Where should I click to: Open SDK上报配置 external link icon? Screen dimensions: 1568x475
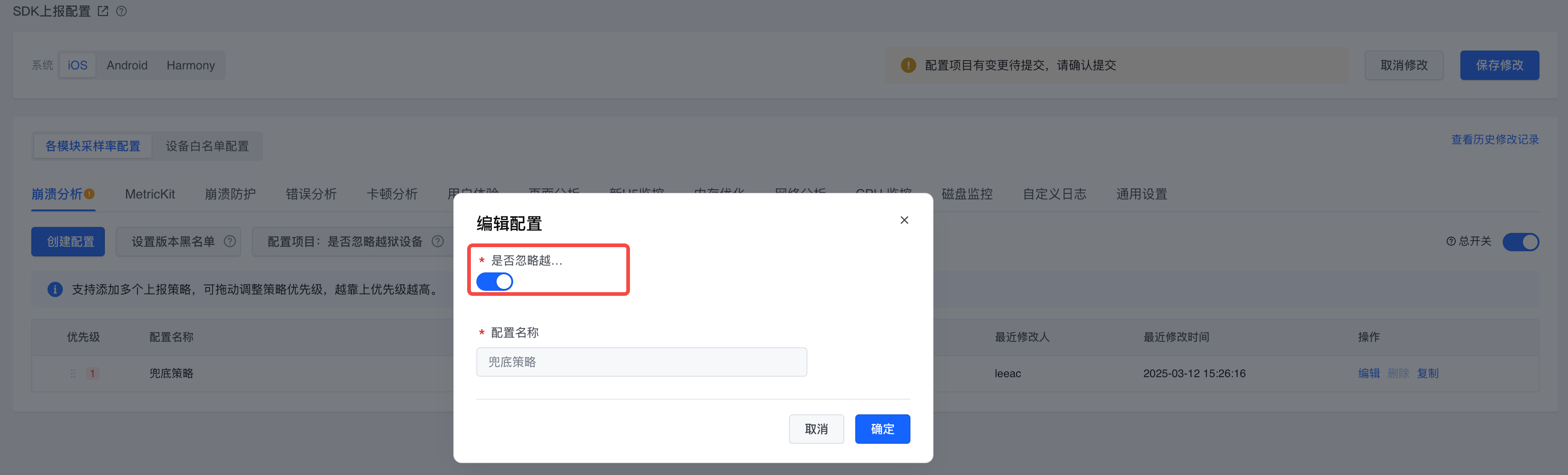[103, 11]
